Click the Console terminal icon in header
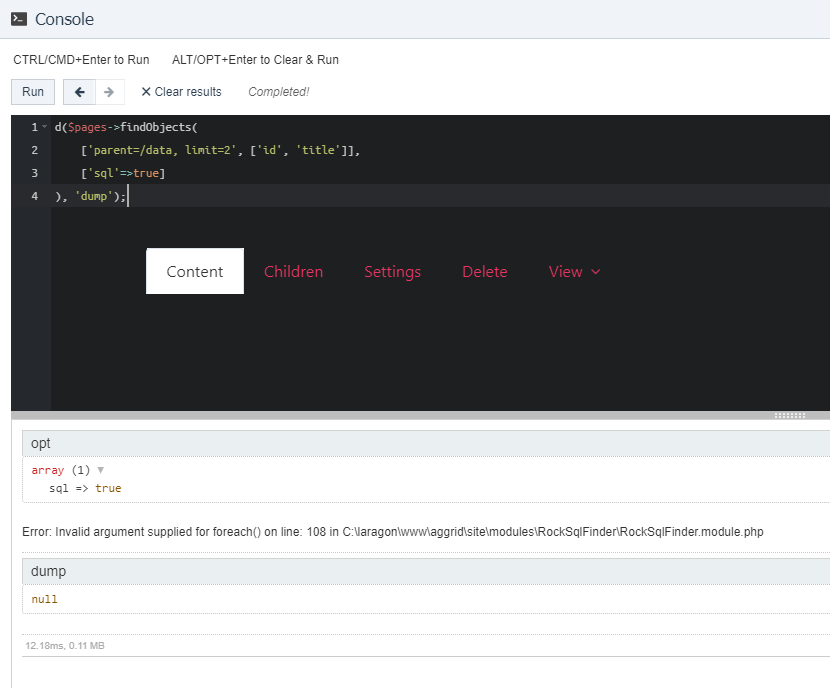This screenshot has width=830, height=688. 19,19
